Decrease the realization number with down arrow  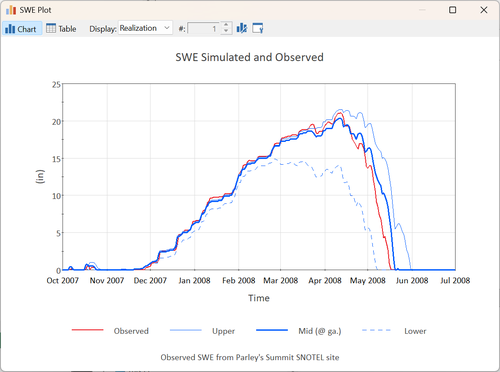(226, 31)
